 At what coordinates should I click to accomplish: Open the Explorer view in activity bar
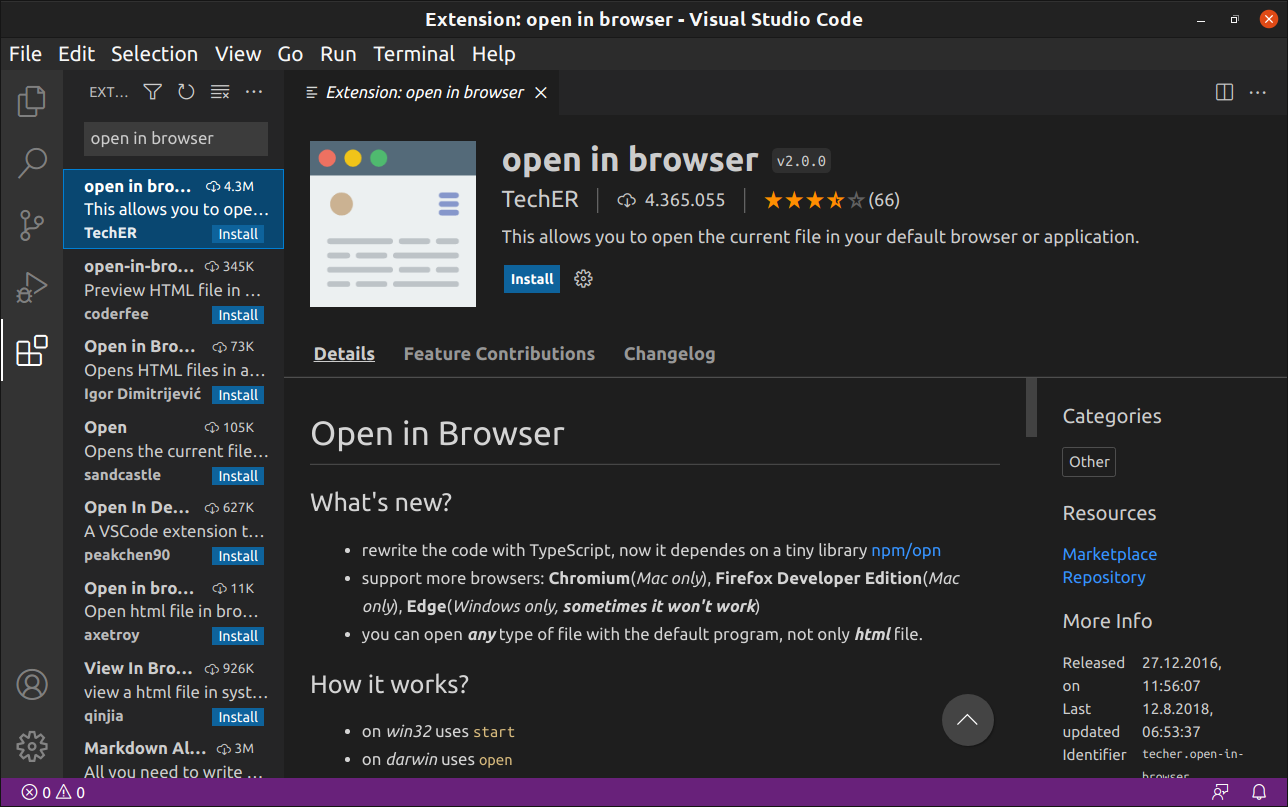[x=32, y=100]
